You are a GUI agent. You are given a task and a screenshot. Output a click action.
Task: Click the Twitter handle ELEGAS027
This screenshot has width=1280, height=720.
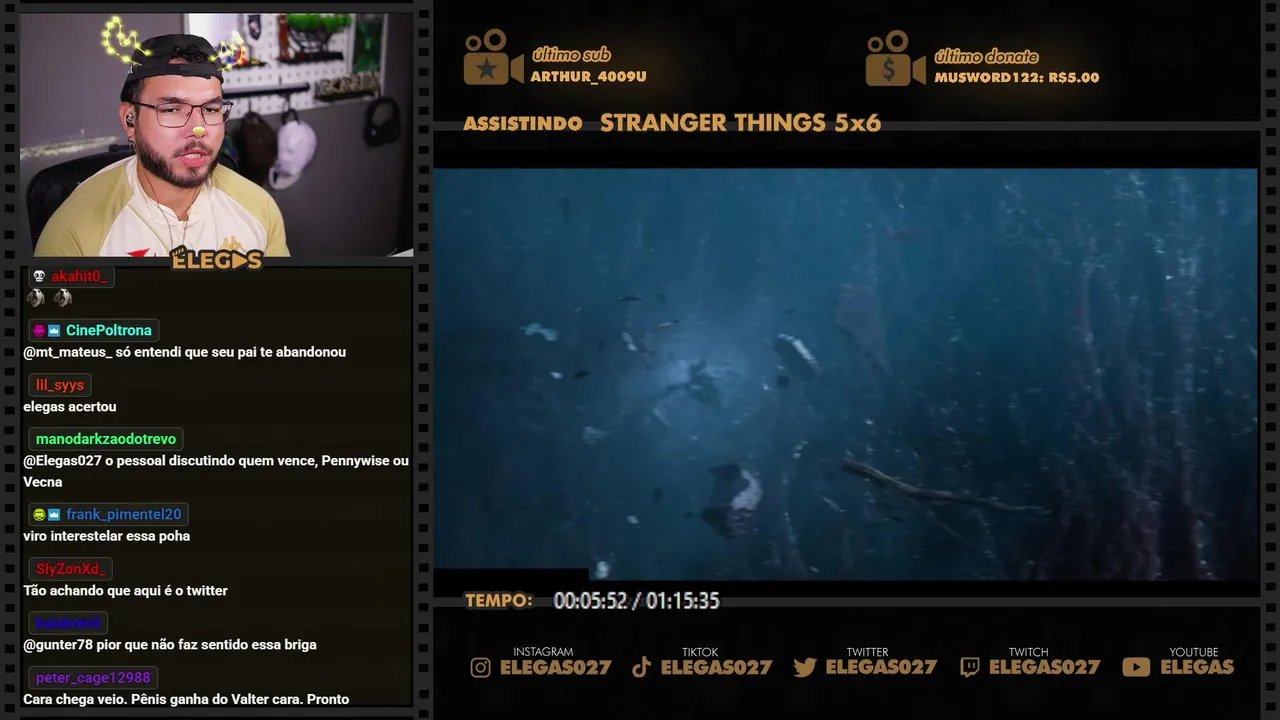881,667
